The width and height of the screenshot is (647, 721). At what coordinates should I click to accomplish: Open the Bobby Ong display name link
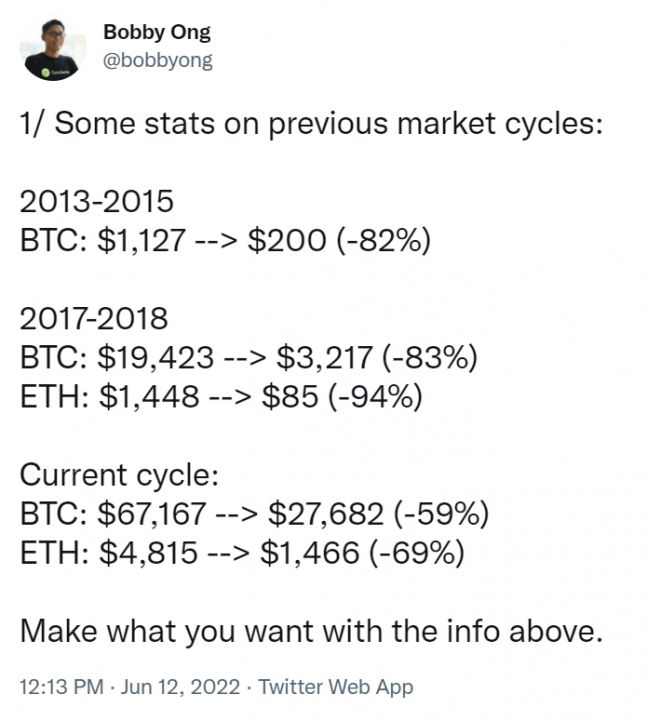click(x=157, y=32)
